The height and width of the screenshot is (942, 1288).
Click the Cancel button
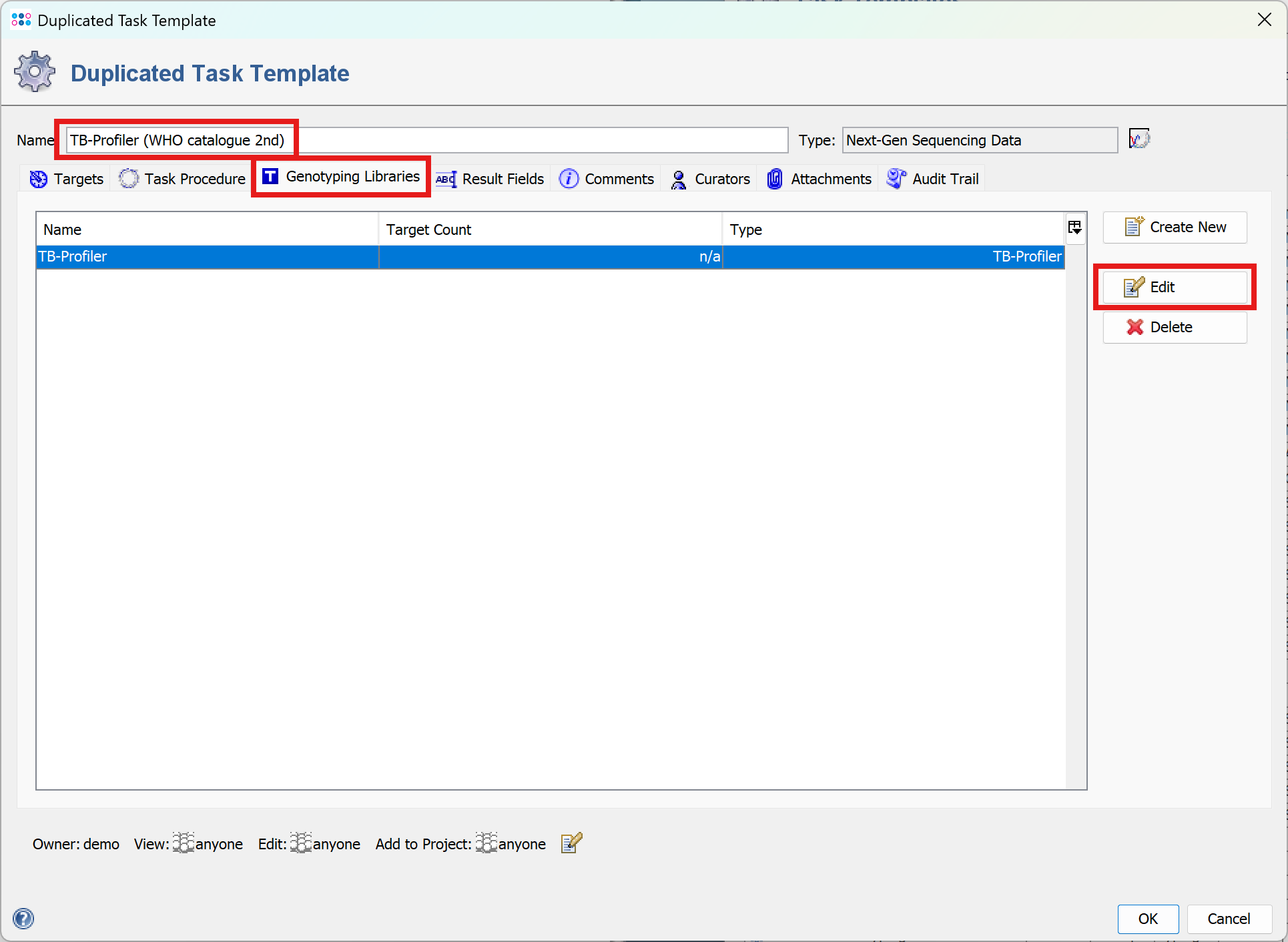[x=1228, y=919]
